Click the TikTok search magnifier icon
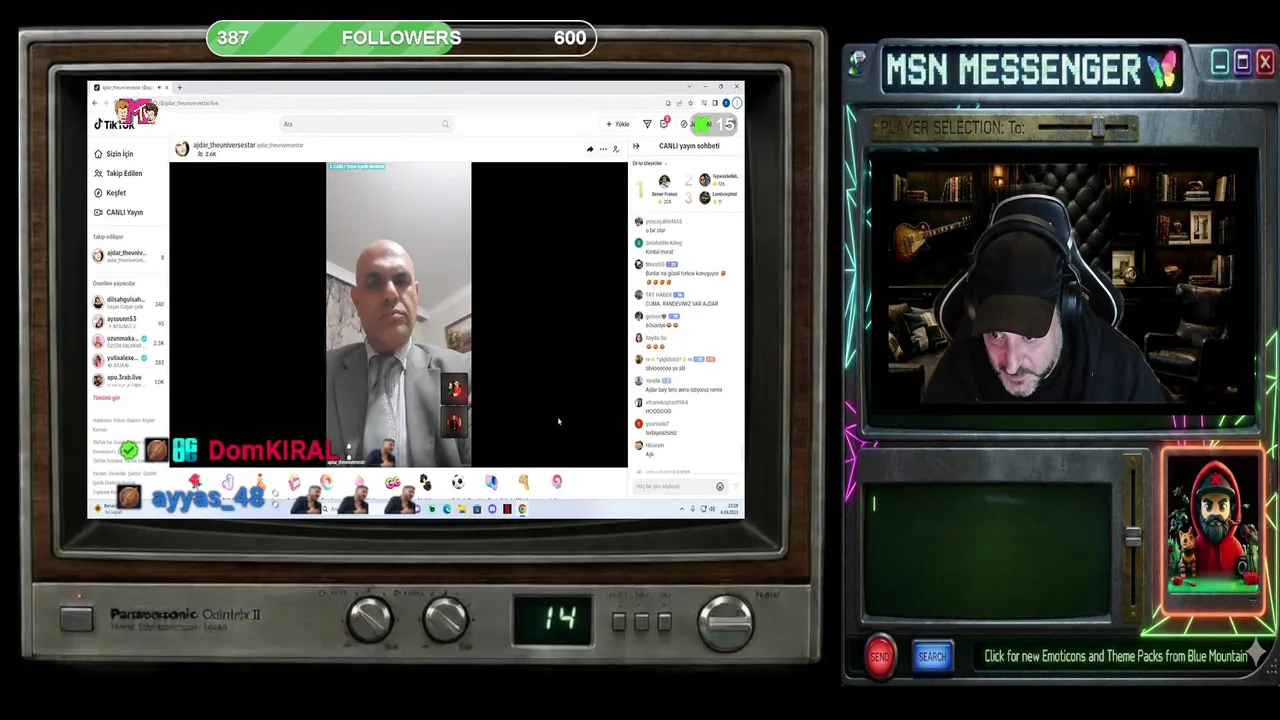 pyautogui.click(x=445, y=124)
